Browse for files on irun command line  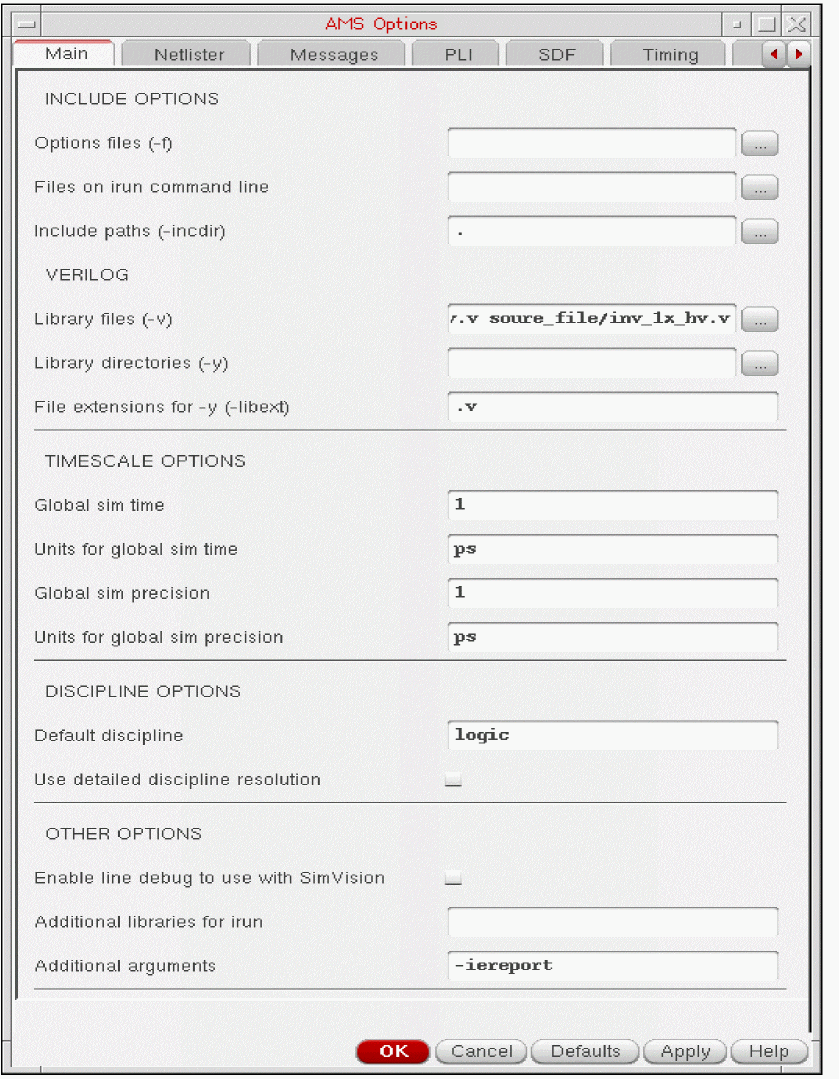click(760, 188)
